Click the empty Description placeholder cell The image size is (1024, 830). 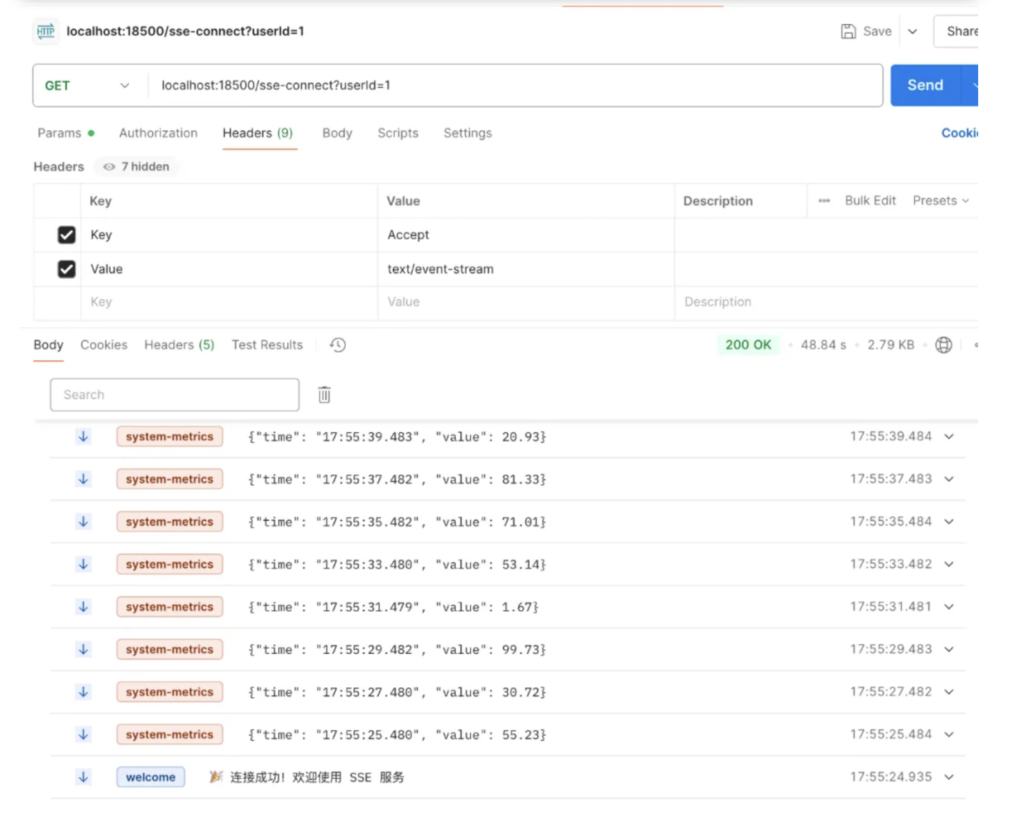[826, 302]
